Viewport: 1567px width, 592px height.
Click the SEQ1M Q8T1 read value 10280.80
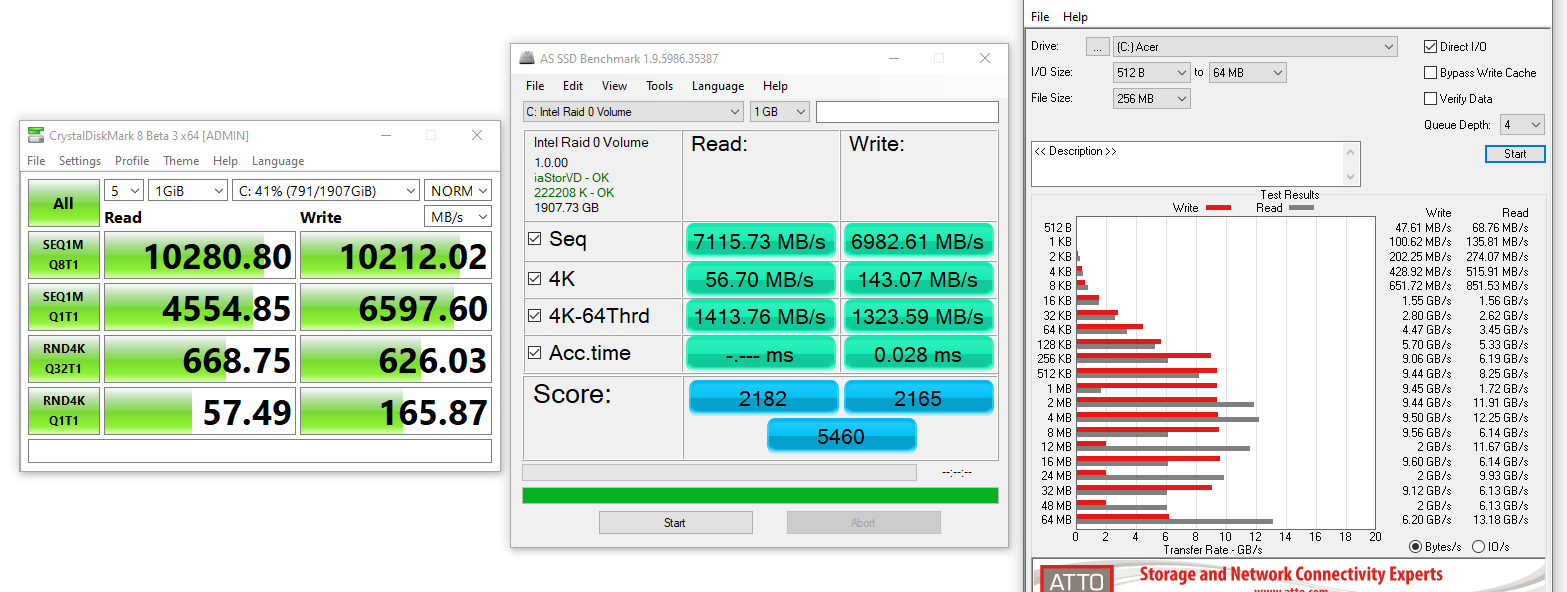(x=200, y=255)
